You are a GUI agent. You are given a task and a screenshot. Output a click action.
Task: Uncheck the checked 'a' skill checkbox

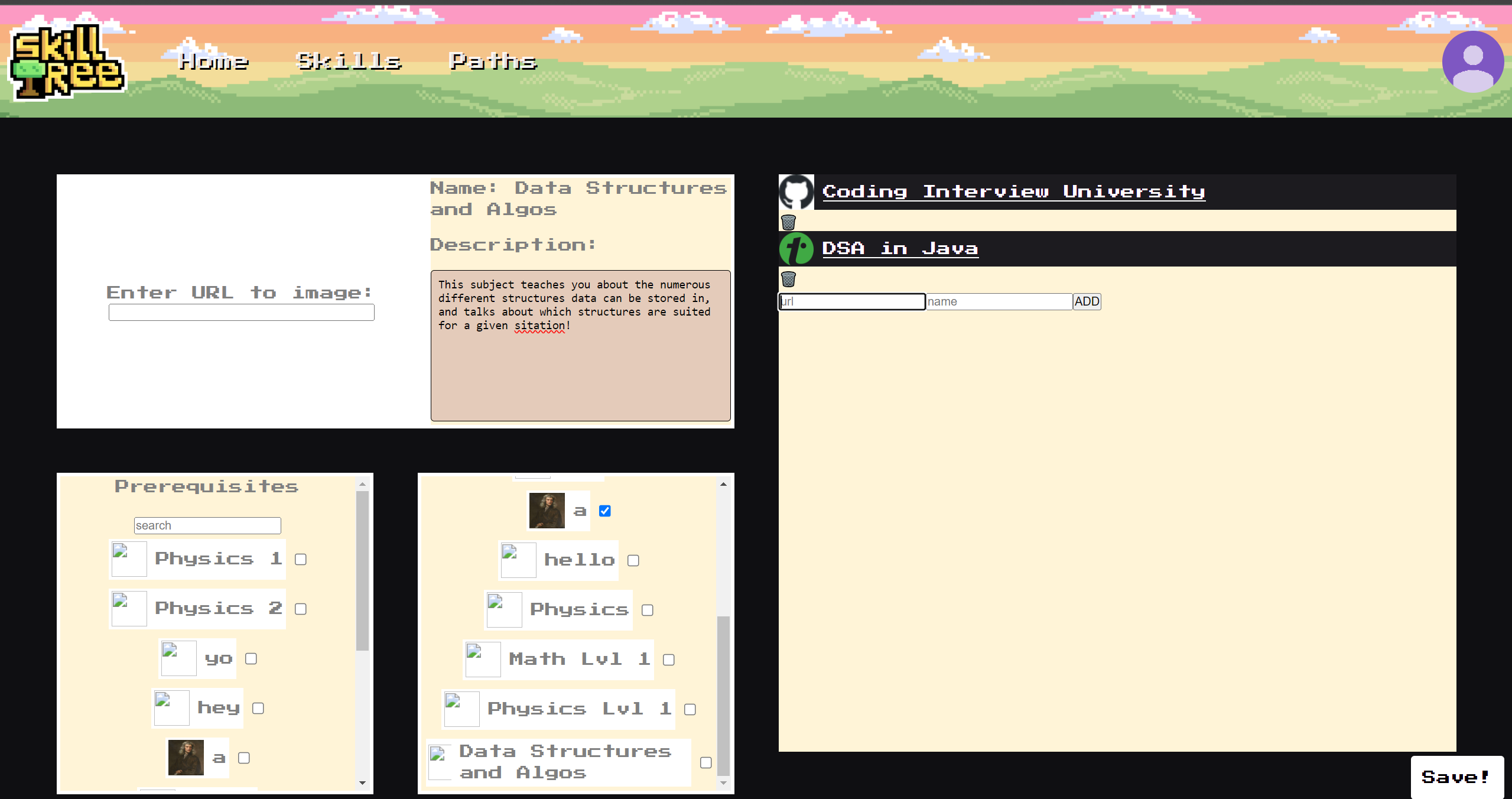604,511
